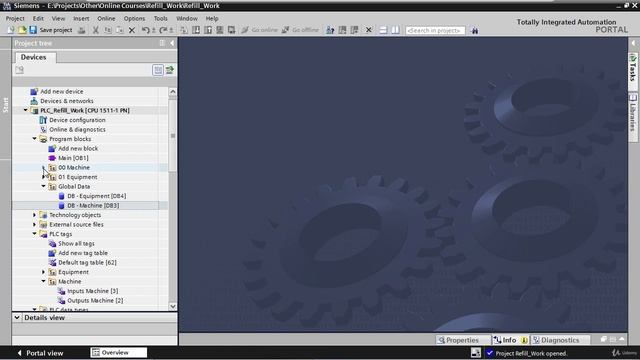Screen dimensions: 640x360
Task: Select Add new block item
Action: [78, 148]
